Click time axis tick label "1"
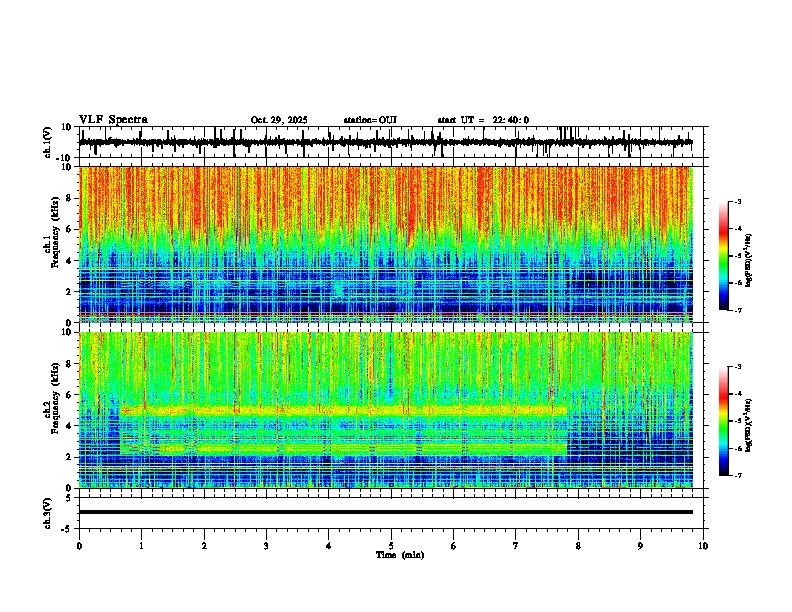The image size is (792, 612). (141, 546)
